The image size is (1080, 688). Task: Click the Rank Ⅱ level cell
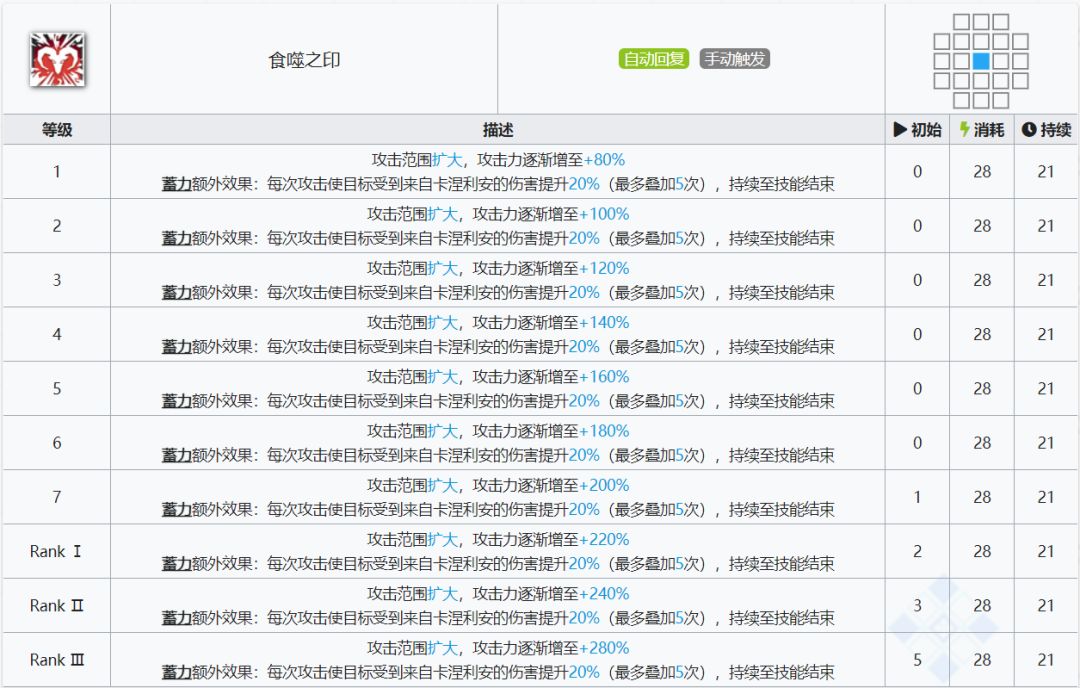click(x=56, y=606)
